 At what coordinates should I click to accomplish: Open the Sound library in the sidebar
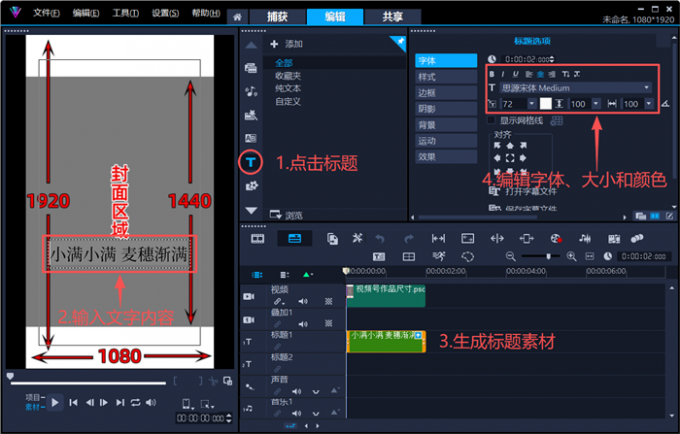click(251, 91)
